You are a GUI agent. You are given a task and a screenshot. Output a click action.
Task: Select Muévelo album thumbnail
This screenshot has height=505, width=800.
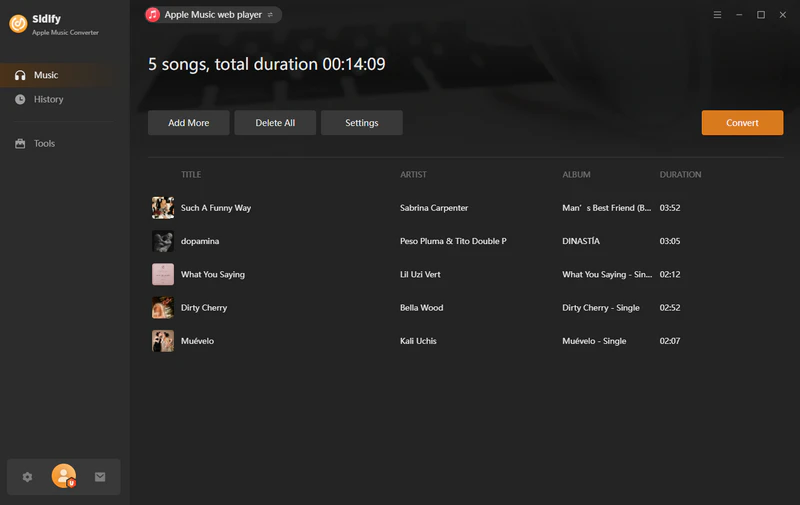(163, 341)
